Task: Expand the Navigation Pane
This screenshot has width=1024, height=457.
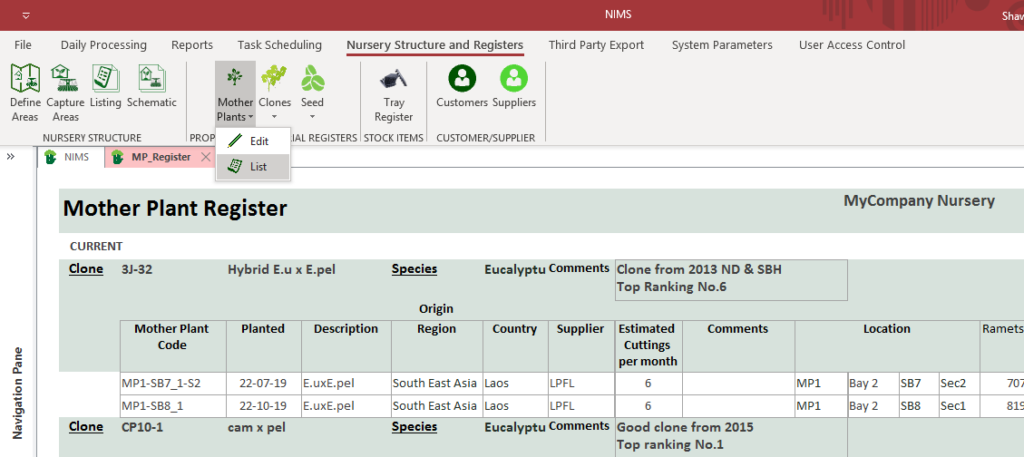Action: click(x=11, y=157)
